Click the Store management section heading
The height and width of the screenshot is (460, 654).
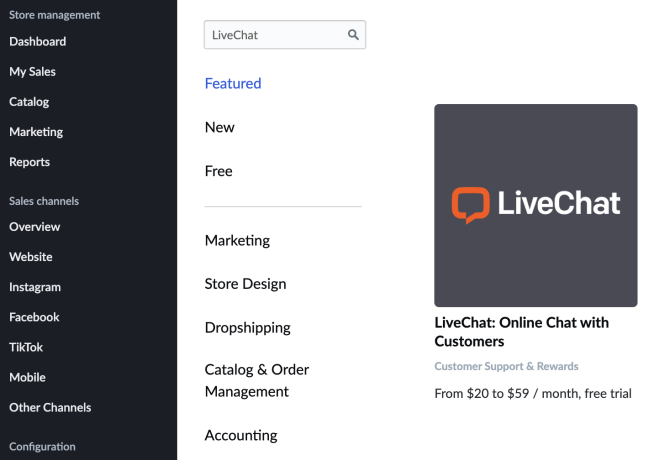pos(55,15)
